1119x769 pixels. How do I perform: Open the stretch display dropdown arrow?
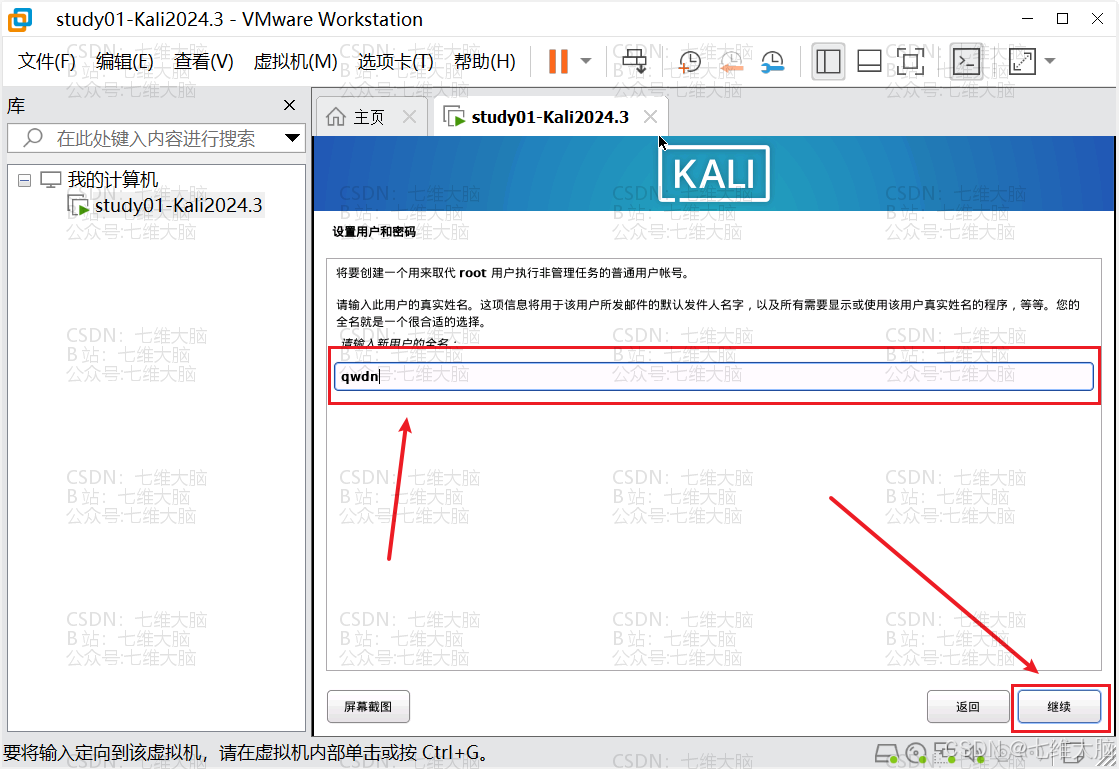tap(1050, 61)
